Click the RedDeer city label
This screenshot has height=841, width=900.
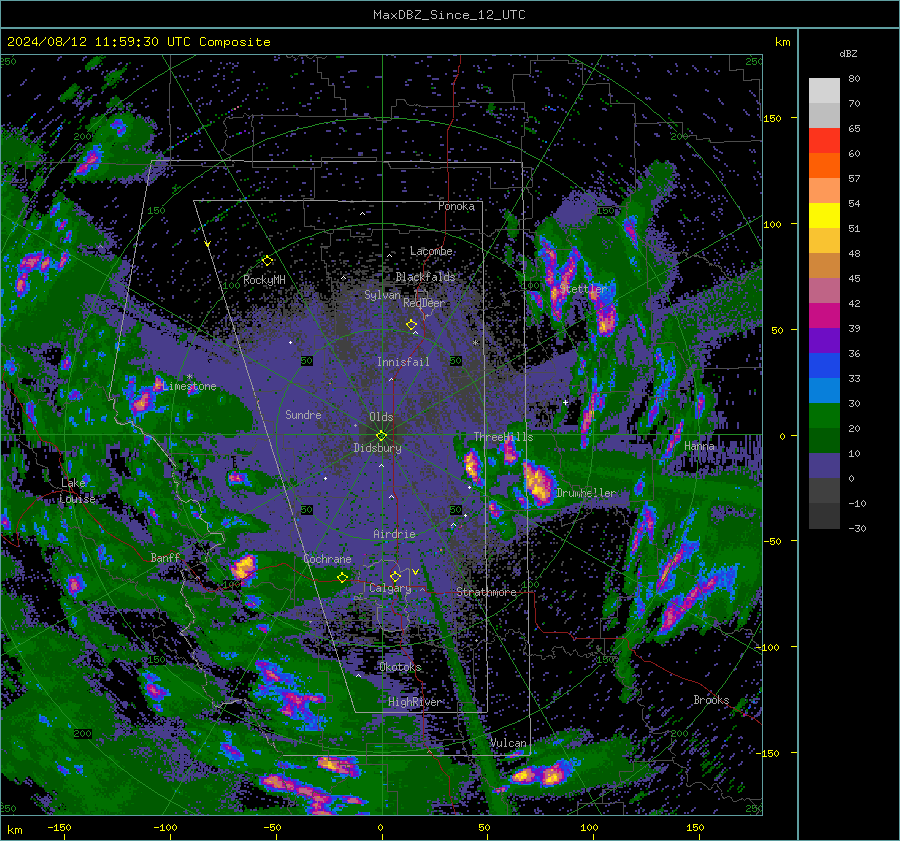click(x=424, y=303)
